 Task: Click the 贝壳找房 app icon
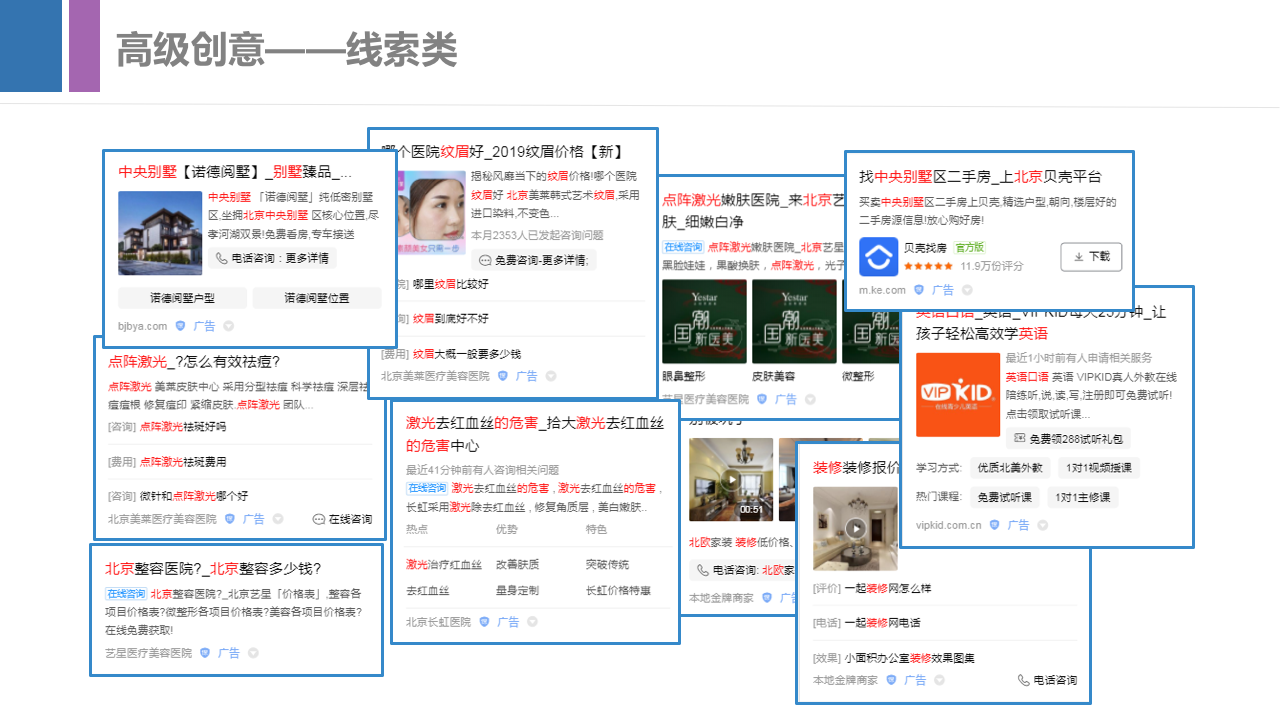[880, 257]
